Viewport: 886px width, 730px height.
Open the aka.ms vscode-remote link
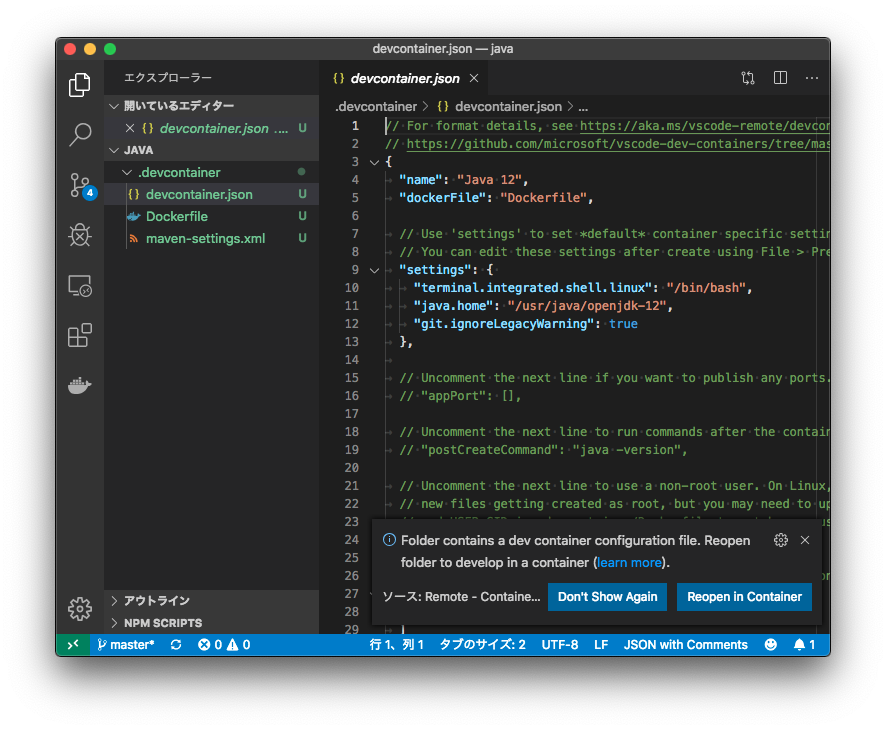[704, 125]
